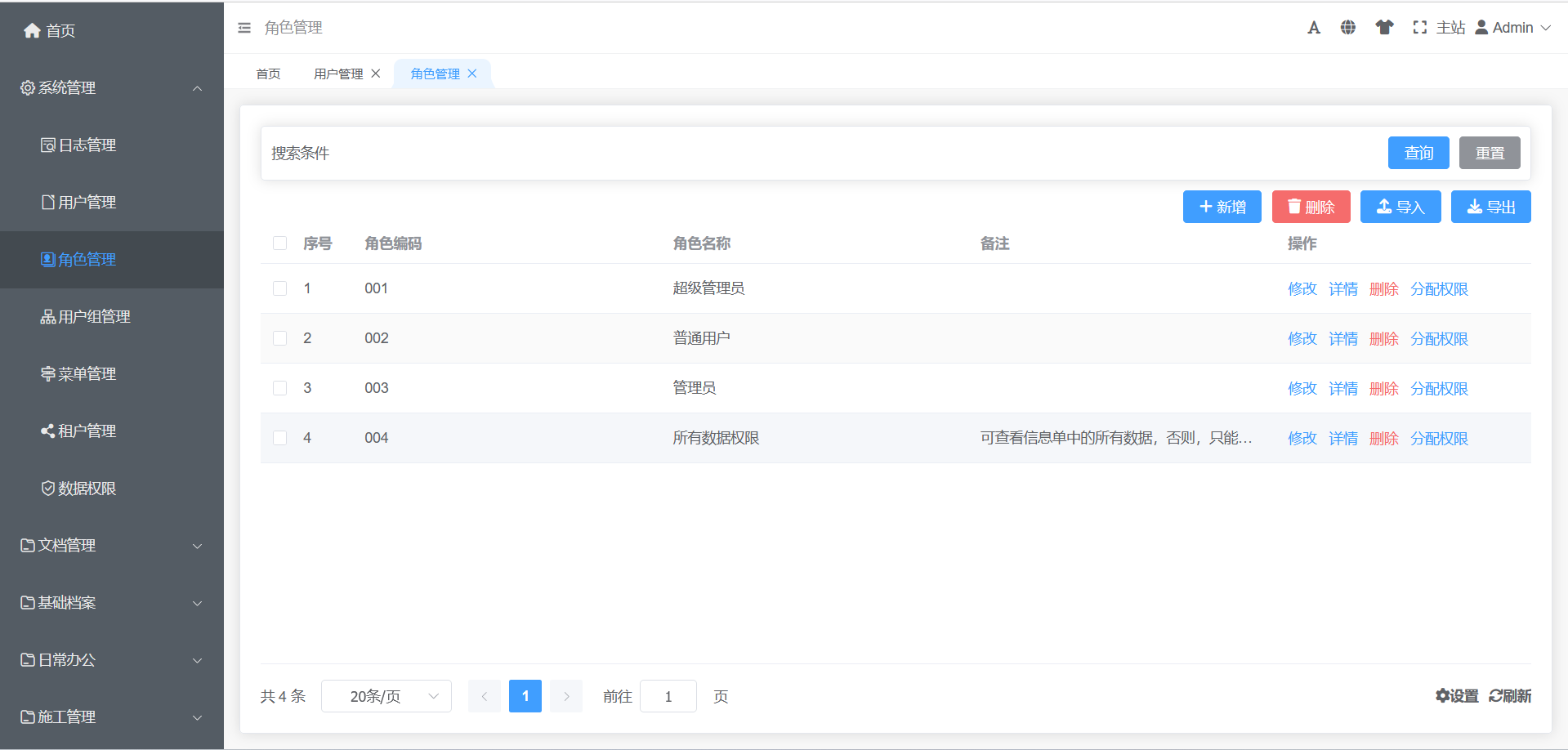Toggle fullscreen mode icon
The height and width of the screenshot is (750, 1568).
[x=1420, y=28]
